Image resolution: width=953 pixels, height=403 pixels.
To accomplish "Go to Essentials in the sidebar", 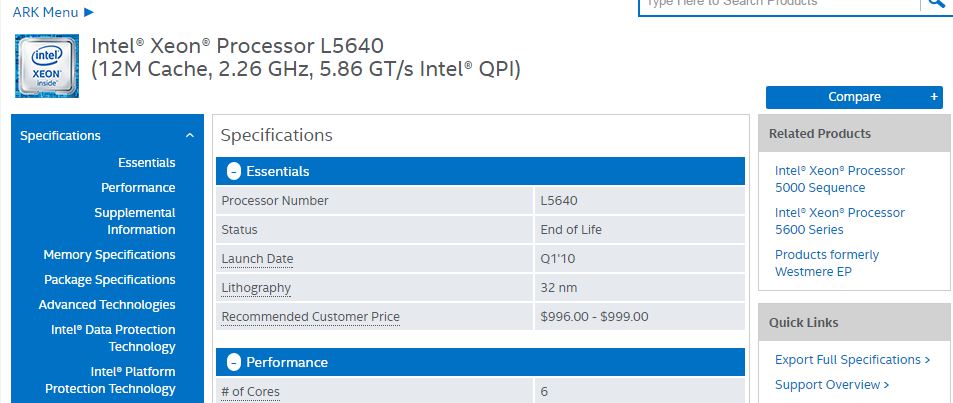I will 146,163.
